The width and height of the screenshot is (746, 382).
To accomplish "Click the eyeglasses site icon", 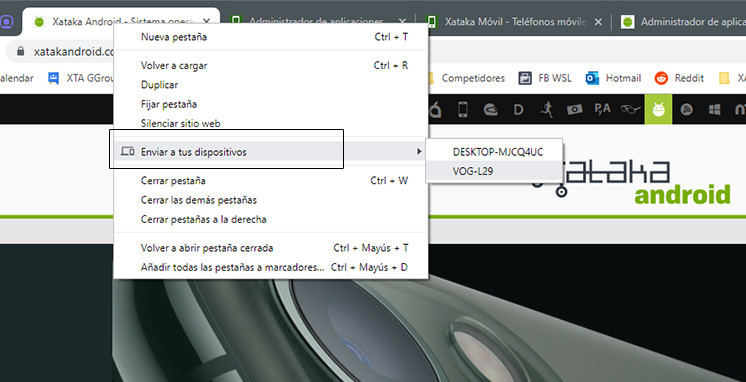I will (631, 110).
